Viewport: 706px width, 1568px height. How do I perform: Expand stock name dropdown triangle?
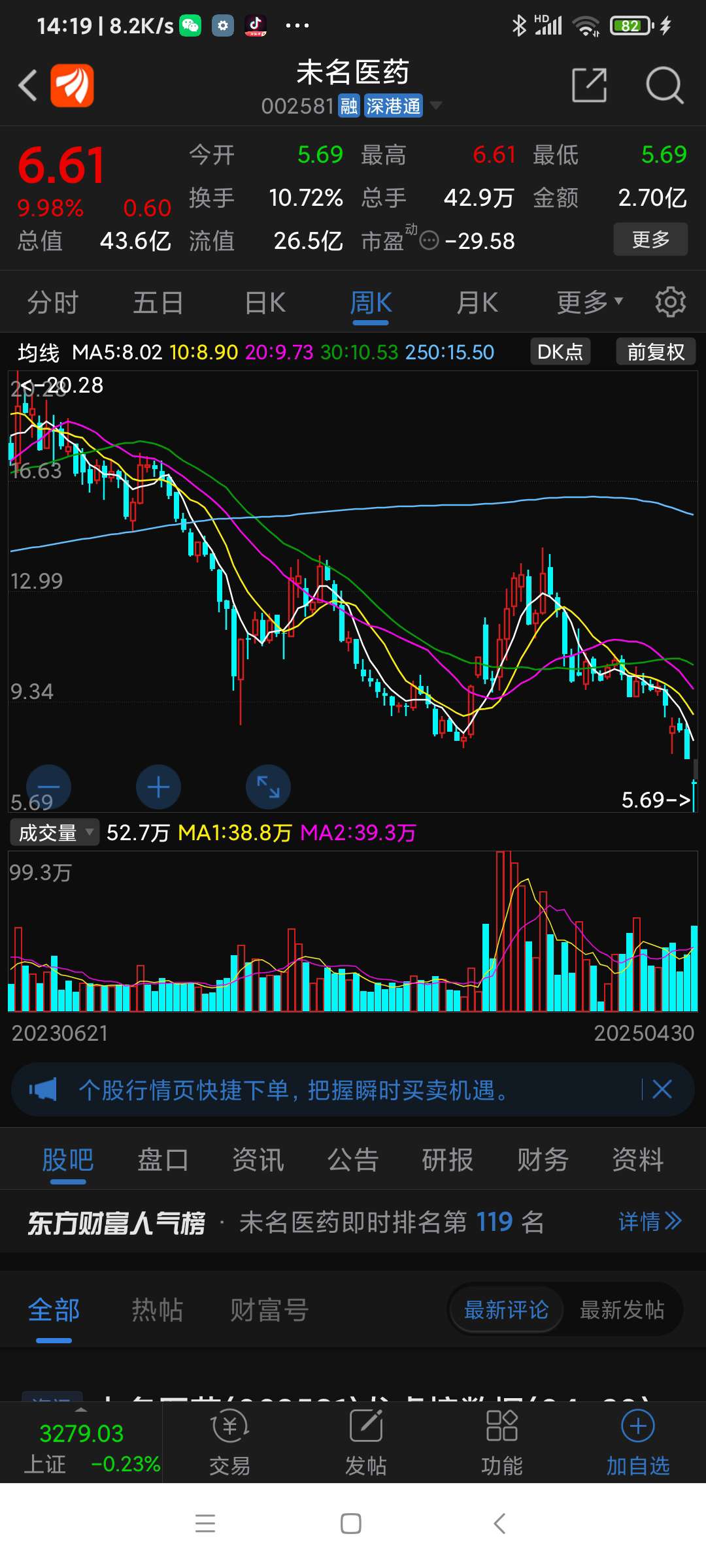435,105
